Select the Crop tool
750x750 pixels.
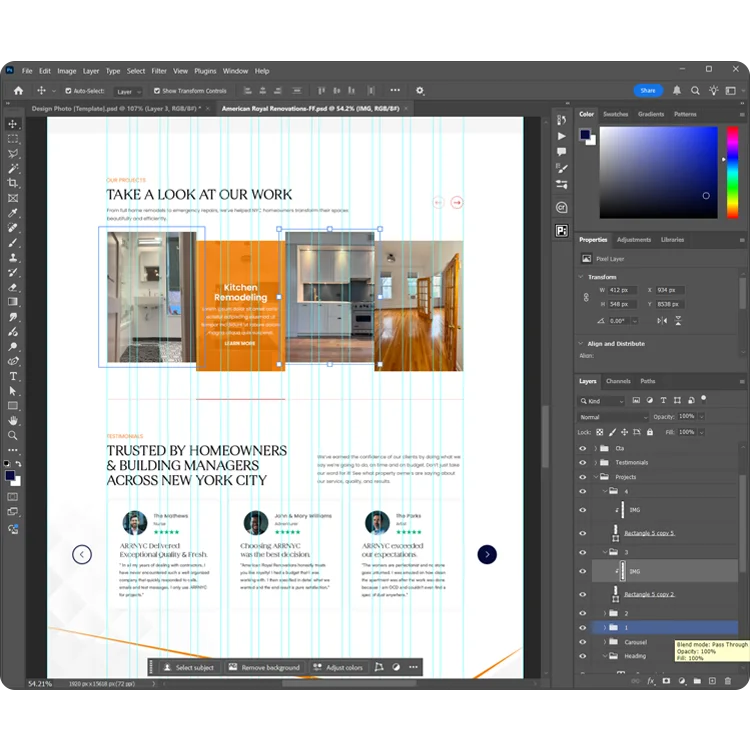coord(13,183)
